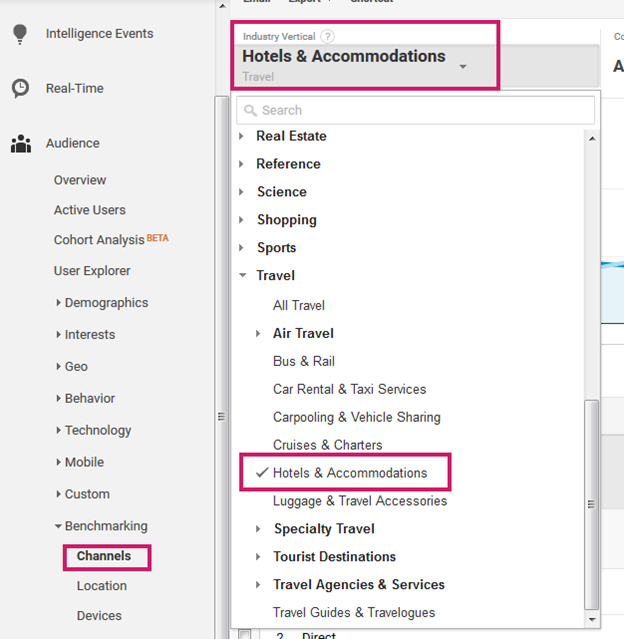Image resolution: width=624 pixels, height=639 pixels.
Task: Select All Travel vertical
Action: 299,305
